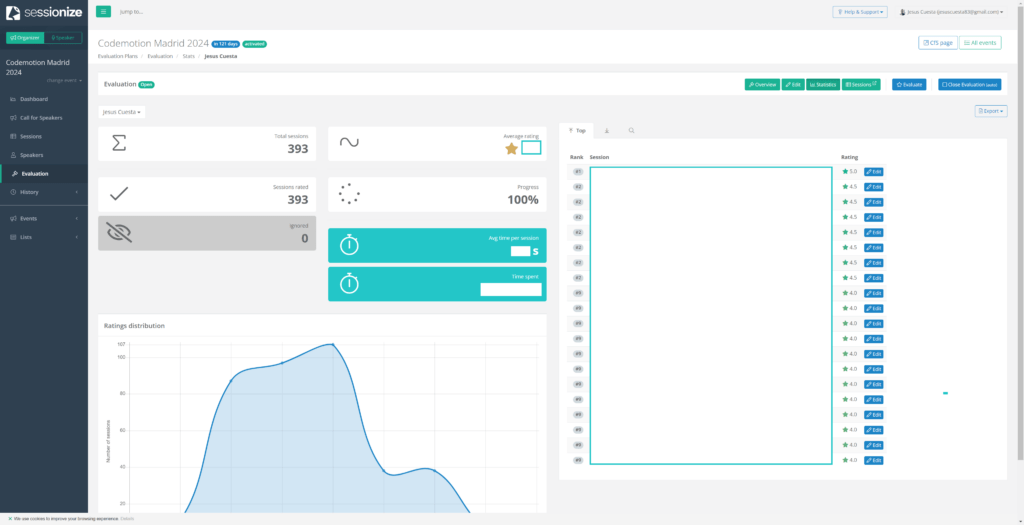This screenshot has height=525, width=1024.
Task: Click the gold star in Average rating
Action: point(511,149)
